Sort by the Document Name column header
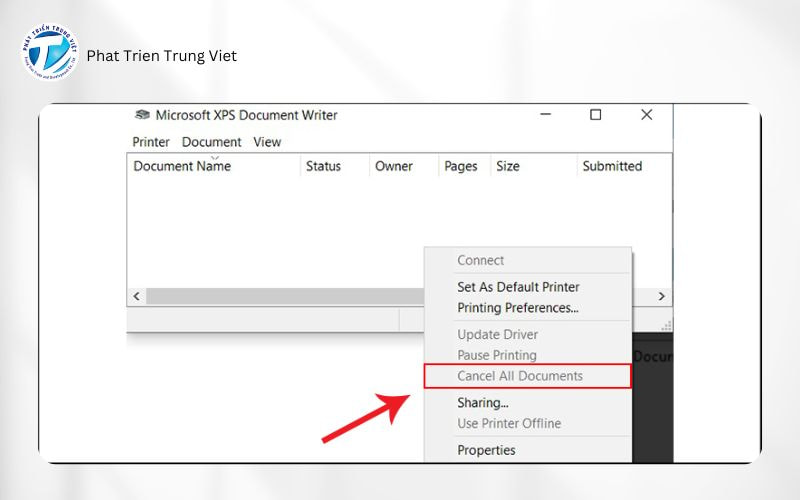The height and width of the screenshot is (500, 800). 182,167
